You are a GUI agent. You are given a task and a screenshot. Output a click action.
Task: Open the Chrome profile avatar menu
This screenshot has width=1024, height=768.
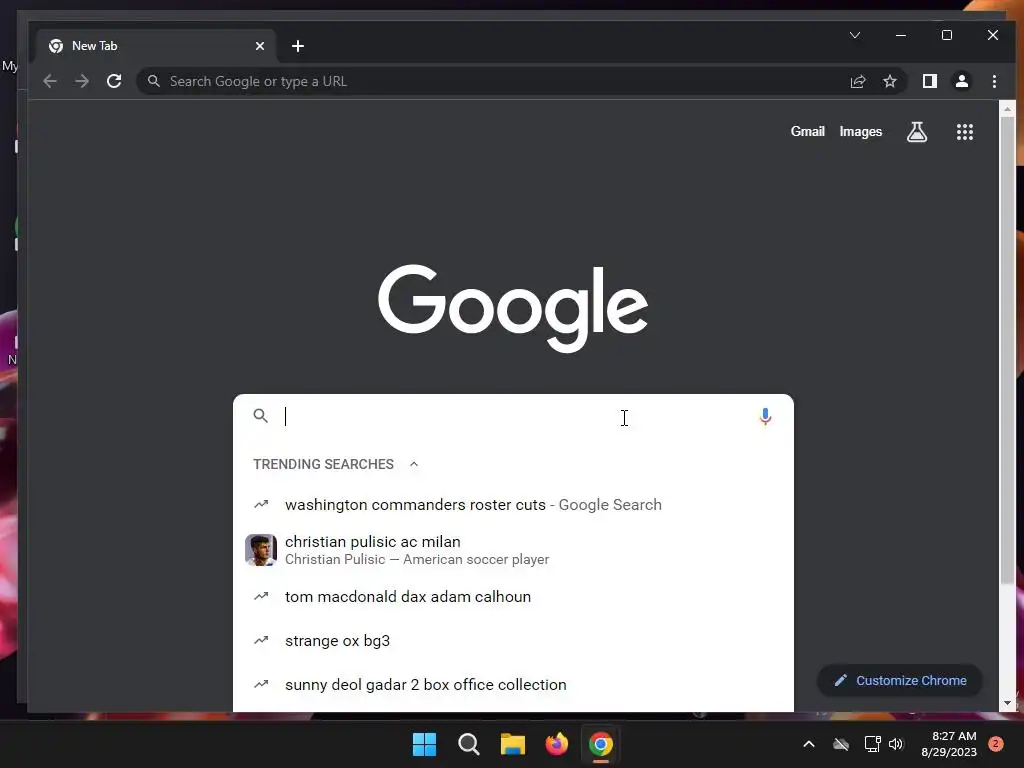point(962,81)
